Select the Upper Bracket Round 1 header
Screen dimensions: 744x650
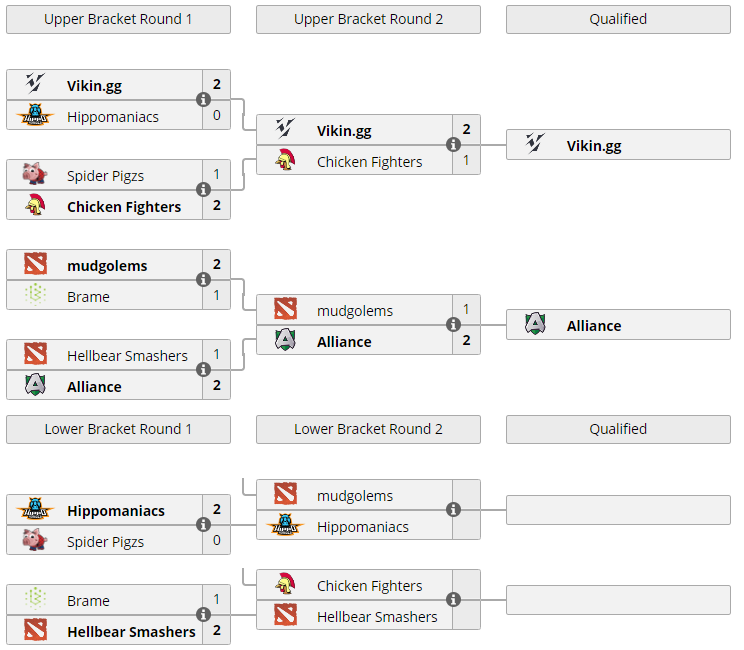[118, 19]
